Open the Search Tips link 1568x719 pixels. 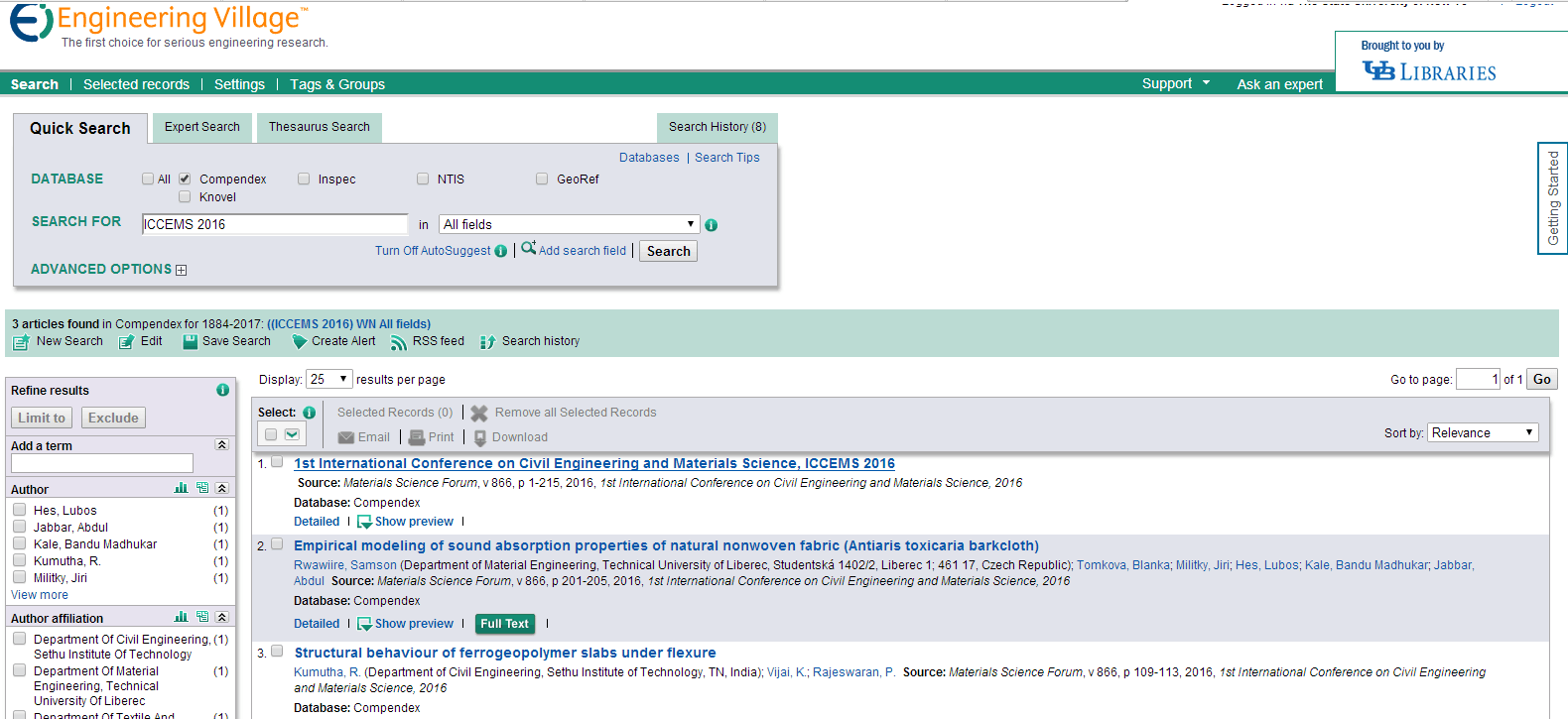tap(727, 158)
